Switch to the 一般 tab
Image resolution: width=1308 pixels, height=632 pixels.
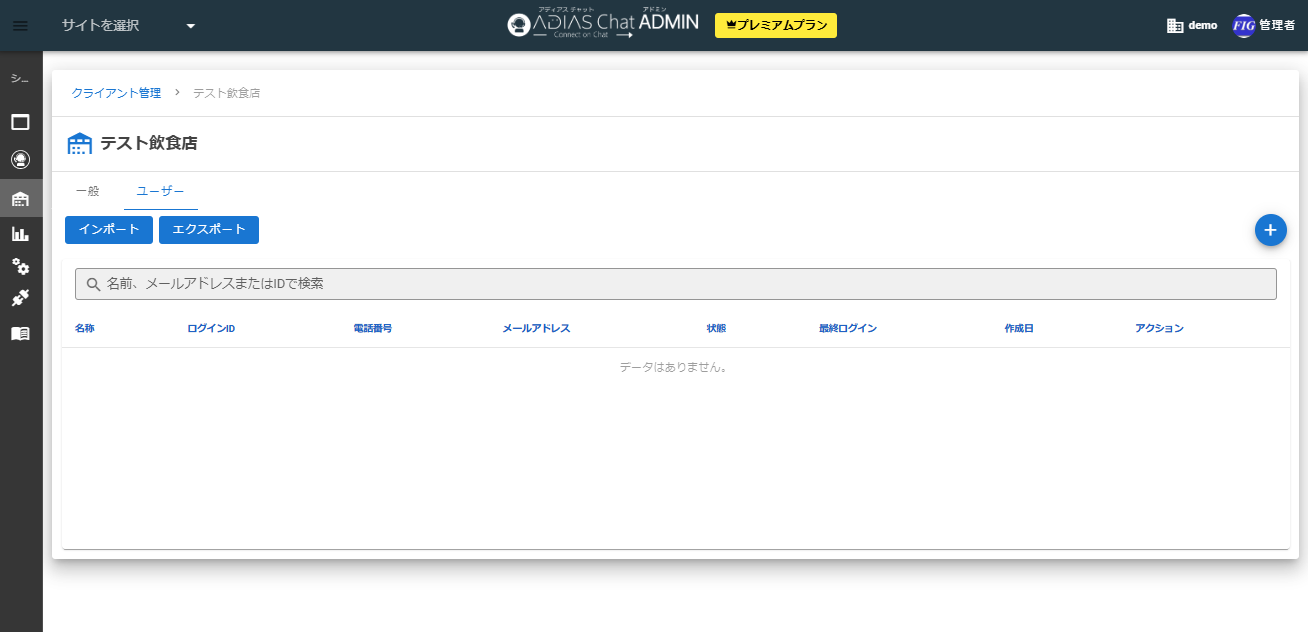pos(87,191)
